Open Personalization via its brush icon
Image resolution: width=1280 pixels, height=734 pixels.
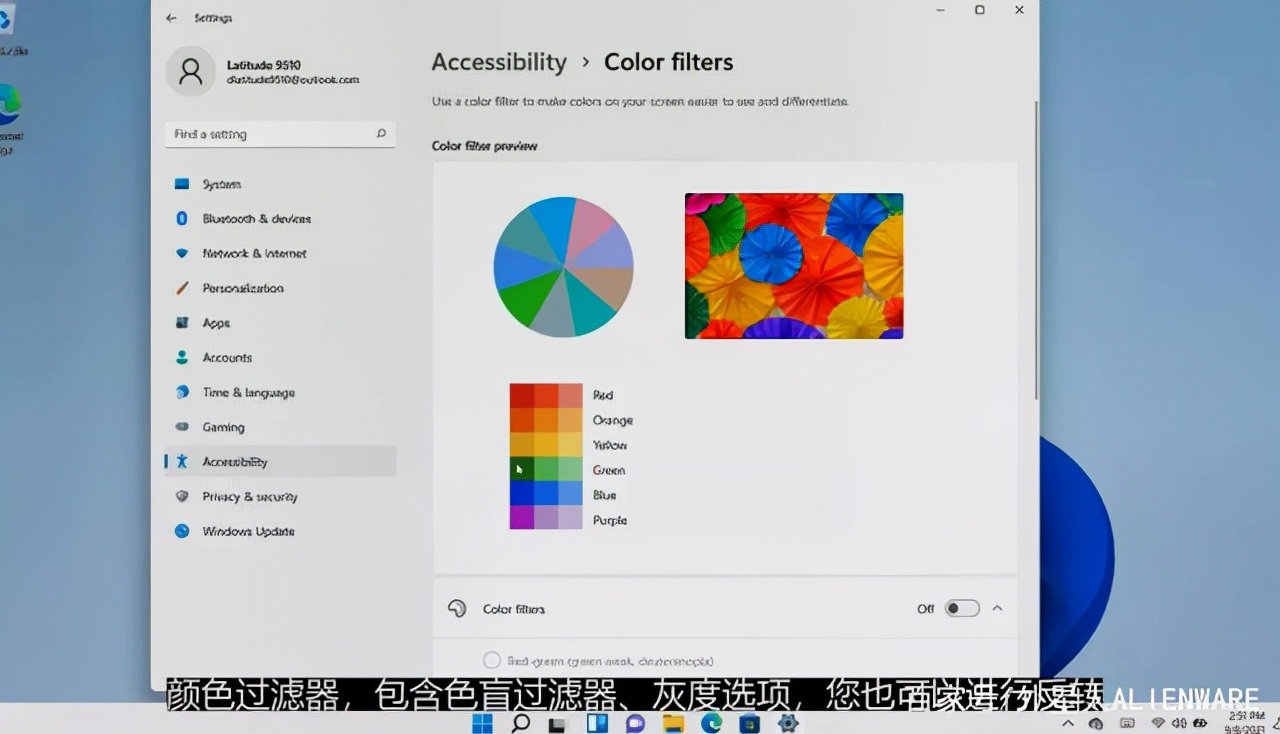click(x=182, y=288)
